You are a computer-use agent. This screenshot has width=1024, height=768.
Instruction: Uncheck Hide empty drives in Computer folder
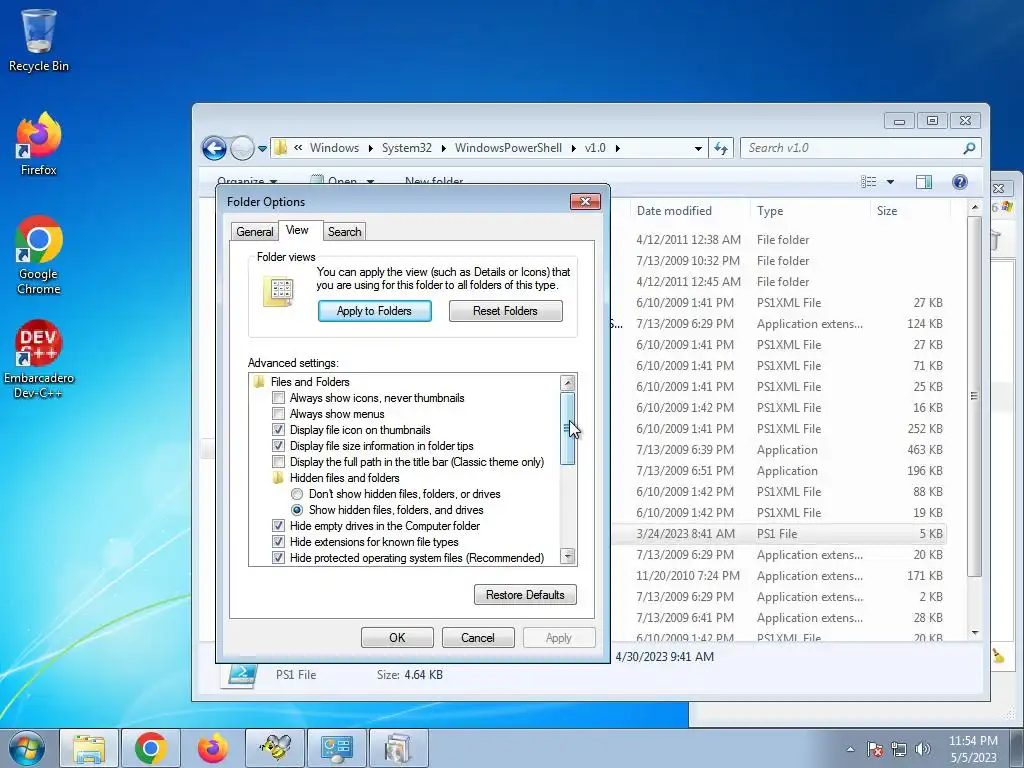[x=278, y=526]
